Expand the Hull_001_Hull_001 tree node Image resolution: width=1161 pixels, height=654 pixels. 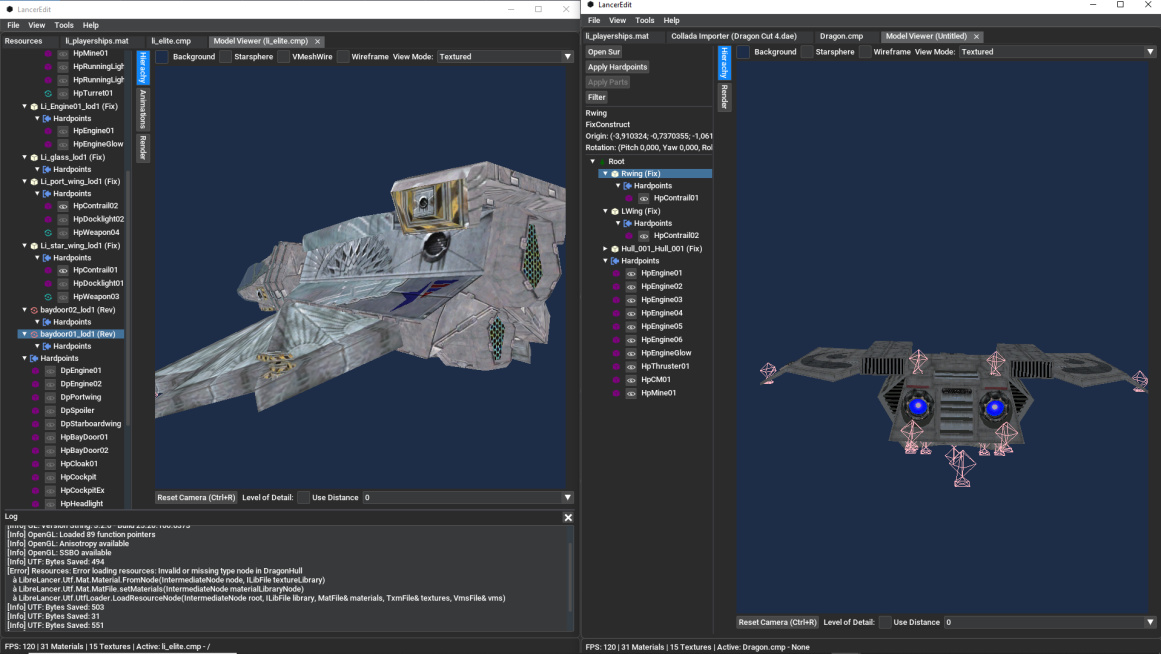coord(605,248)
